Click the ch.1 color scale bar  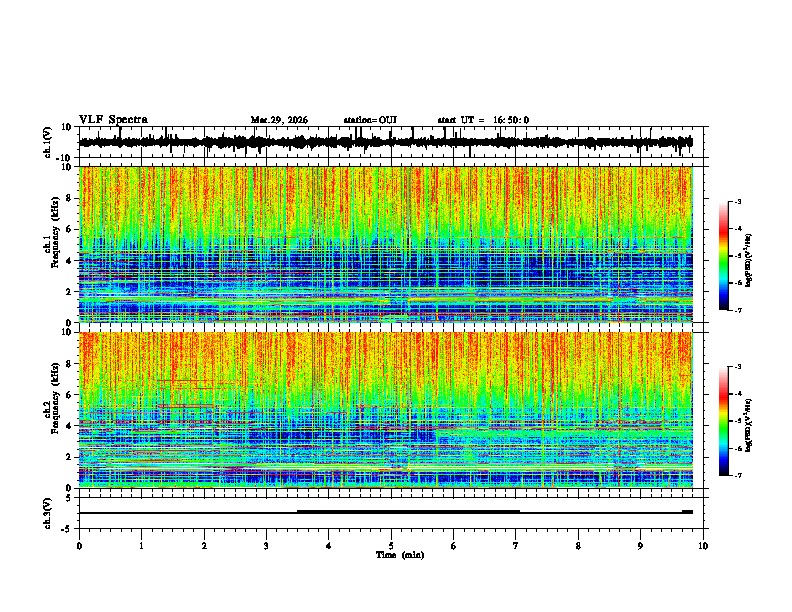723,256
